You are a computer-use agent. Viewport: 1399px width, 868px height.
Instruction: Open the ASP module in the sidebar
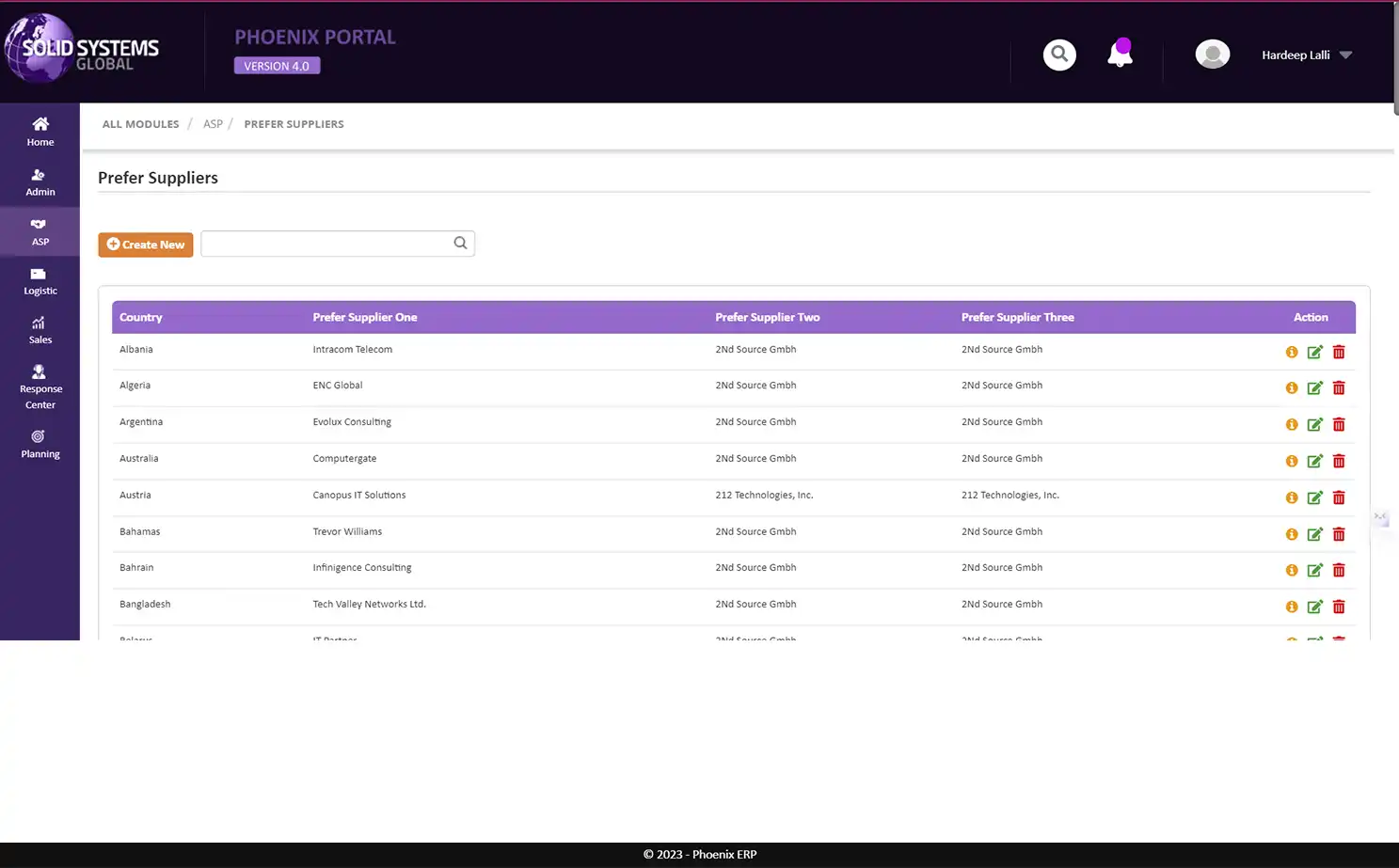coord(40,231)
